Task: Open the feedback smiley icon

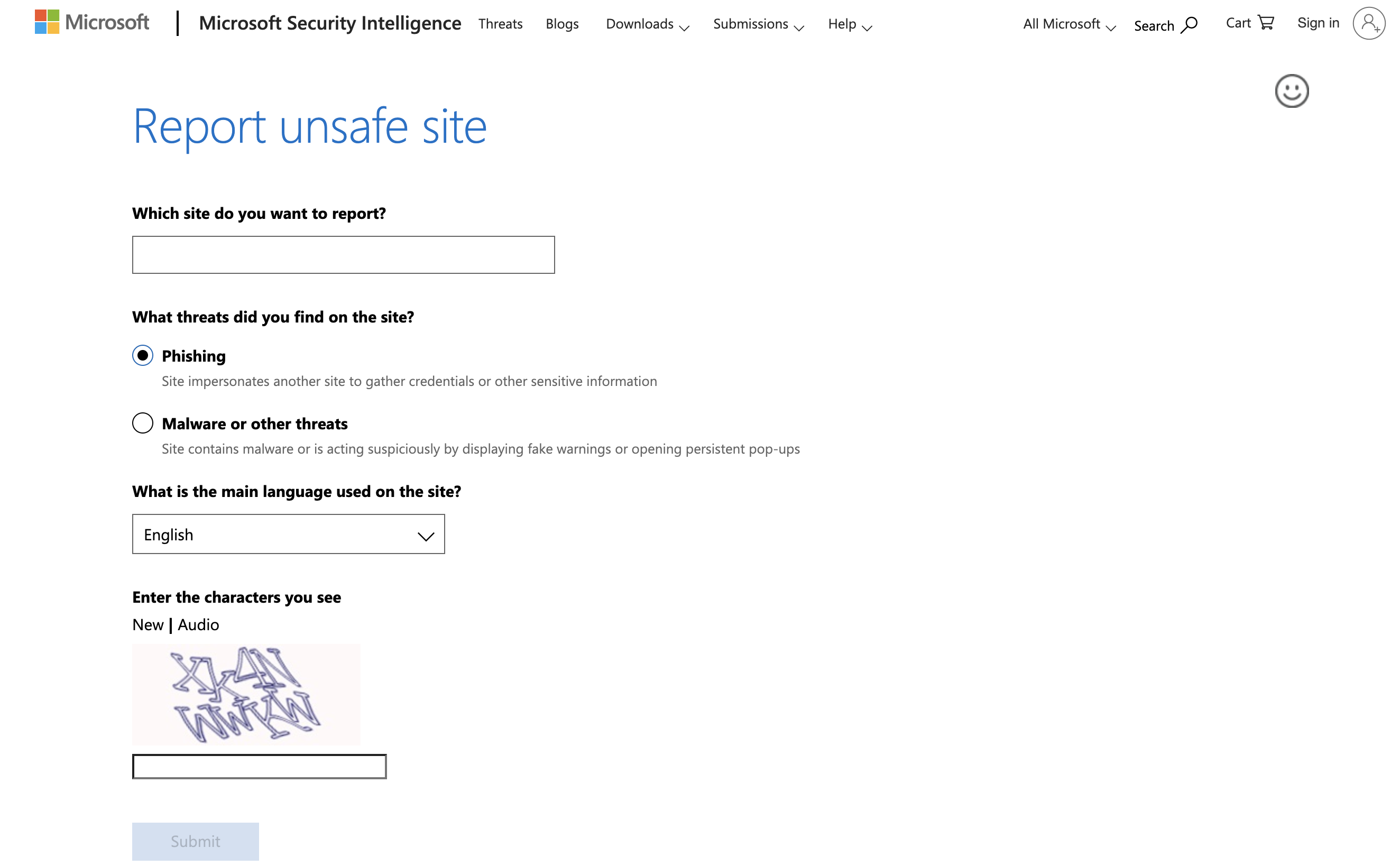Action: coord(1292,90)
